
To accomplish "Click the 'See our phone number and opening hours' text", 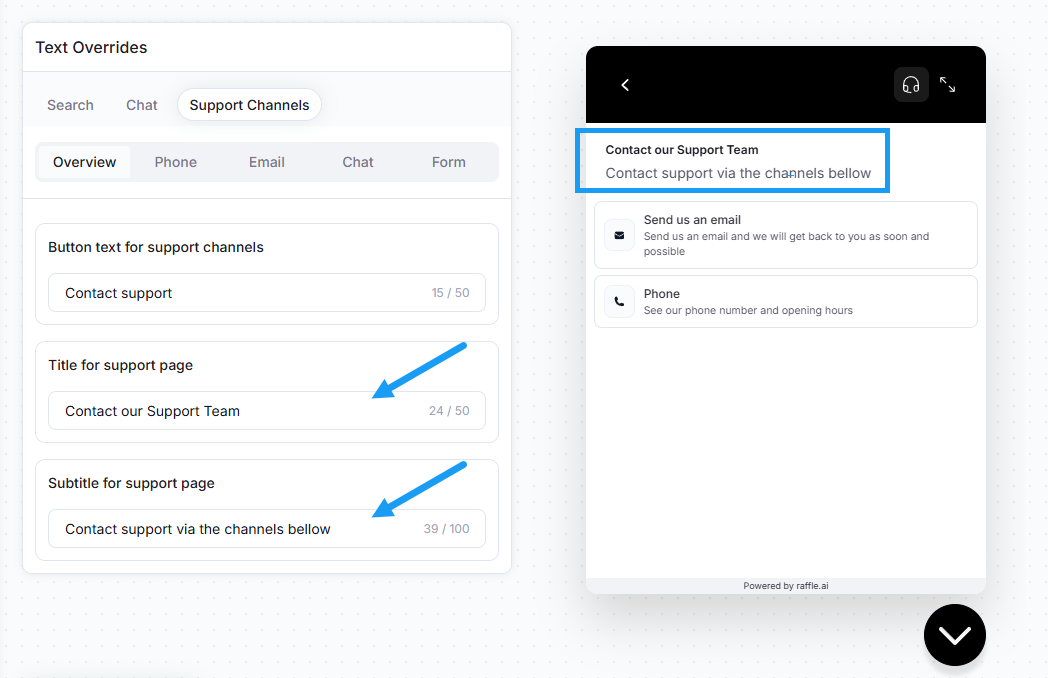I will point(748,310).
